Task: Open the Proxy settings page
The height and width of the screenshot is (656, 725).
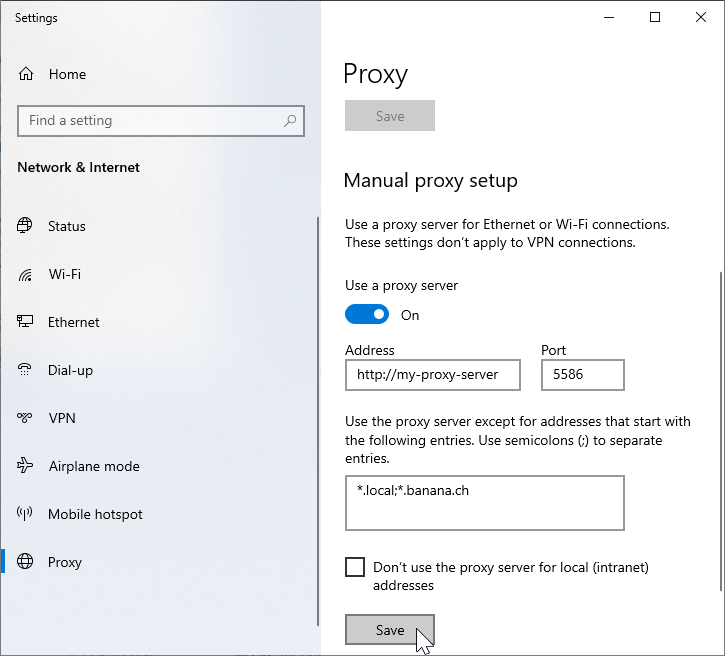Action: [x=65, y=562]
